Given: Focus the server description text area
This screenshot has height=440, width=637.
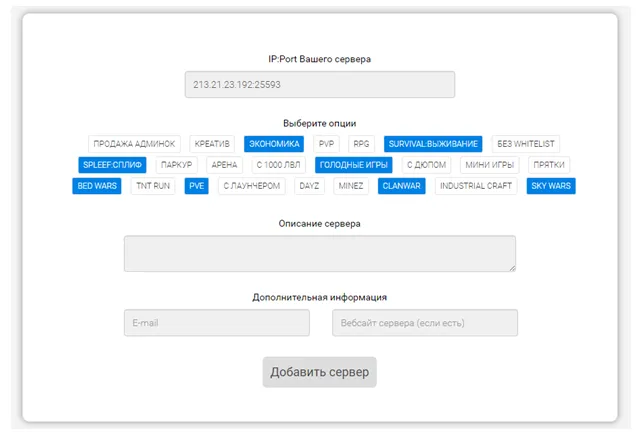Looking at the screenshot, I should click(x=319, y=253).
